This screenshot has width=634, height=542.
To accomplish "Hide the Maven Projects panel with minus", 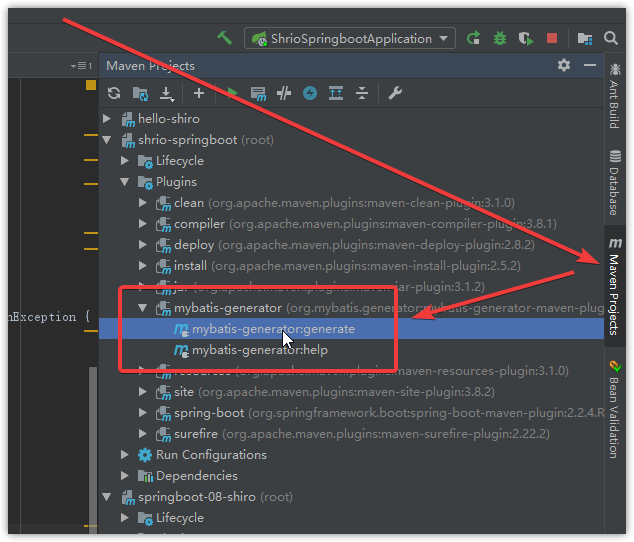I will pyautogui.click(x=590, y=65).
